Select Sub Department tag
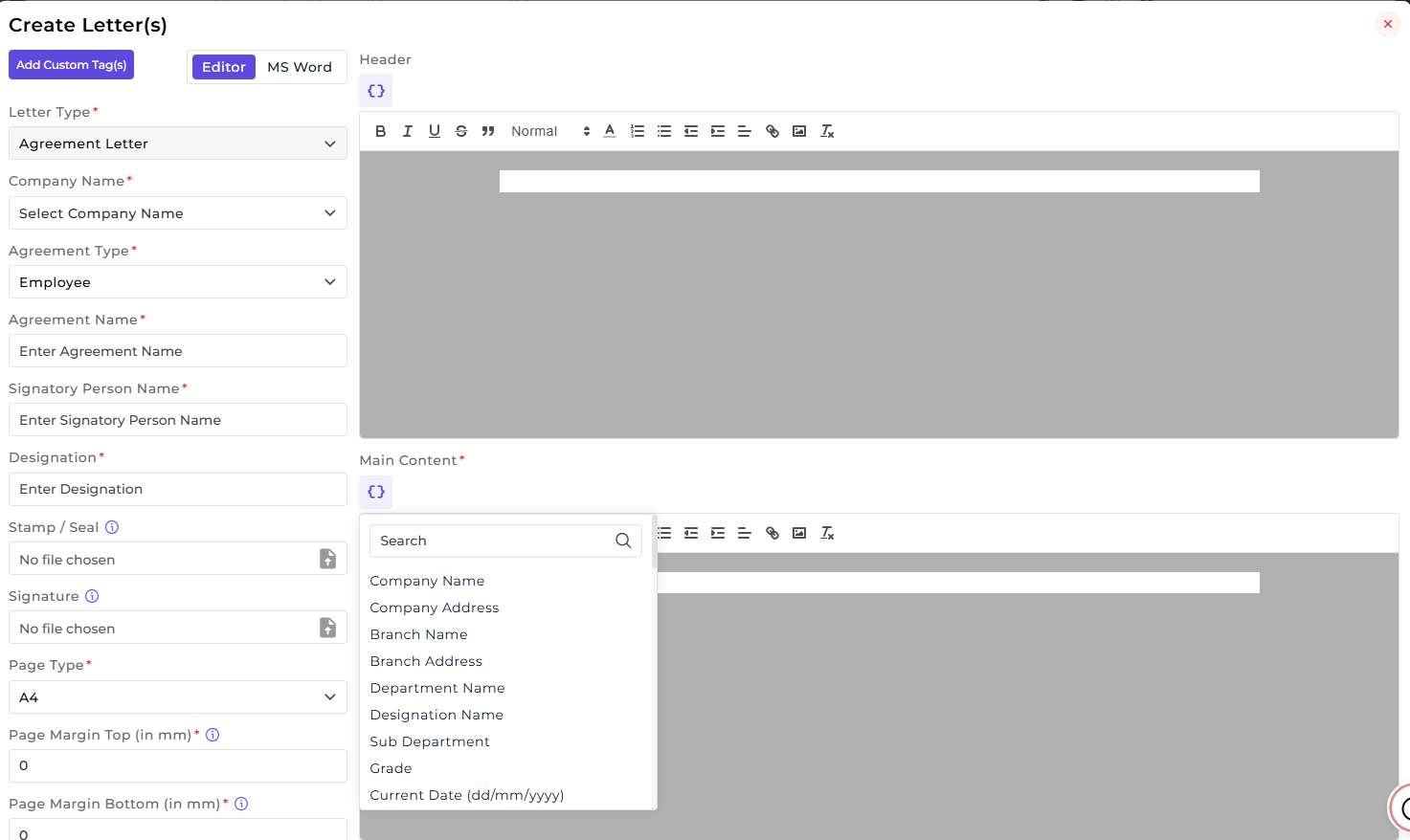 pos(430,741)
